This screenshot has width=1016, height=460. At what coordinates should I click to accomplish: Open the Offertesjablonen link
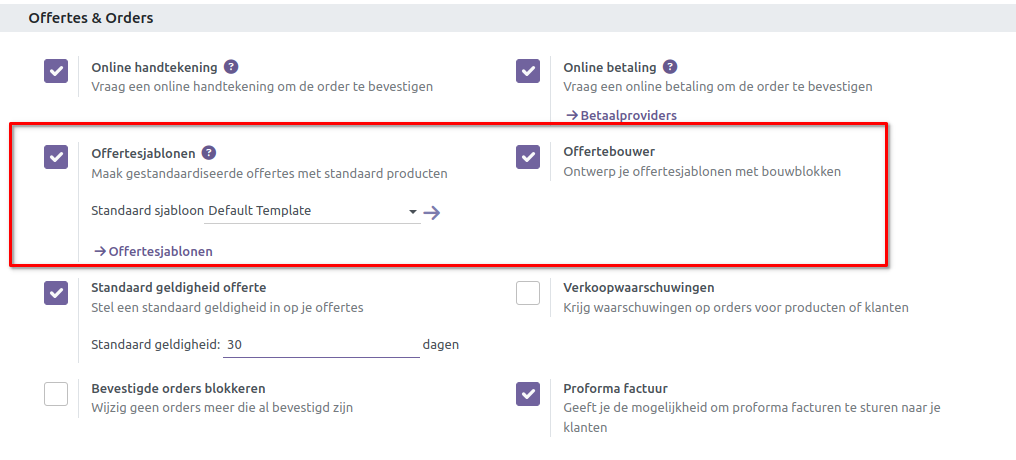pos(153,251)
